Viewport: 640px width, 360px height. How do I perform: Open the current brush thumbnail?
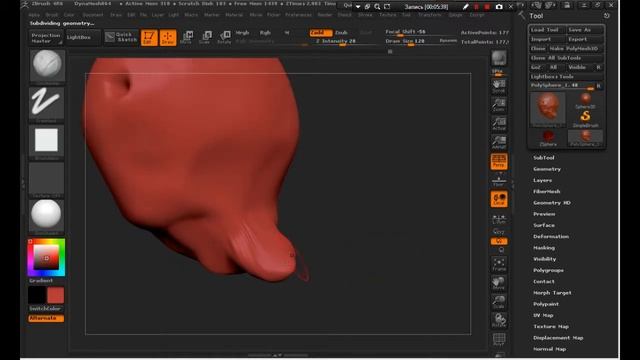coord(47,65)
